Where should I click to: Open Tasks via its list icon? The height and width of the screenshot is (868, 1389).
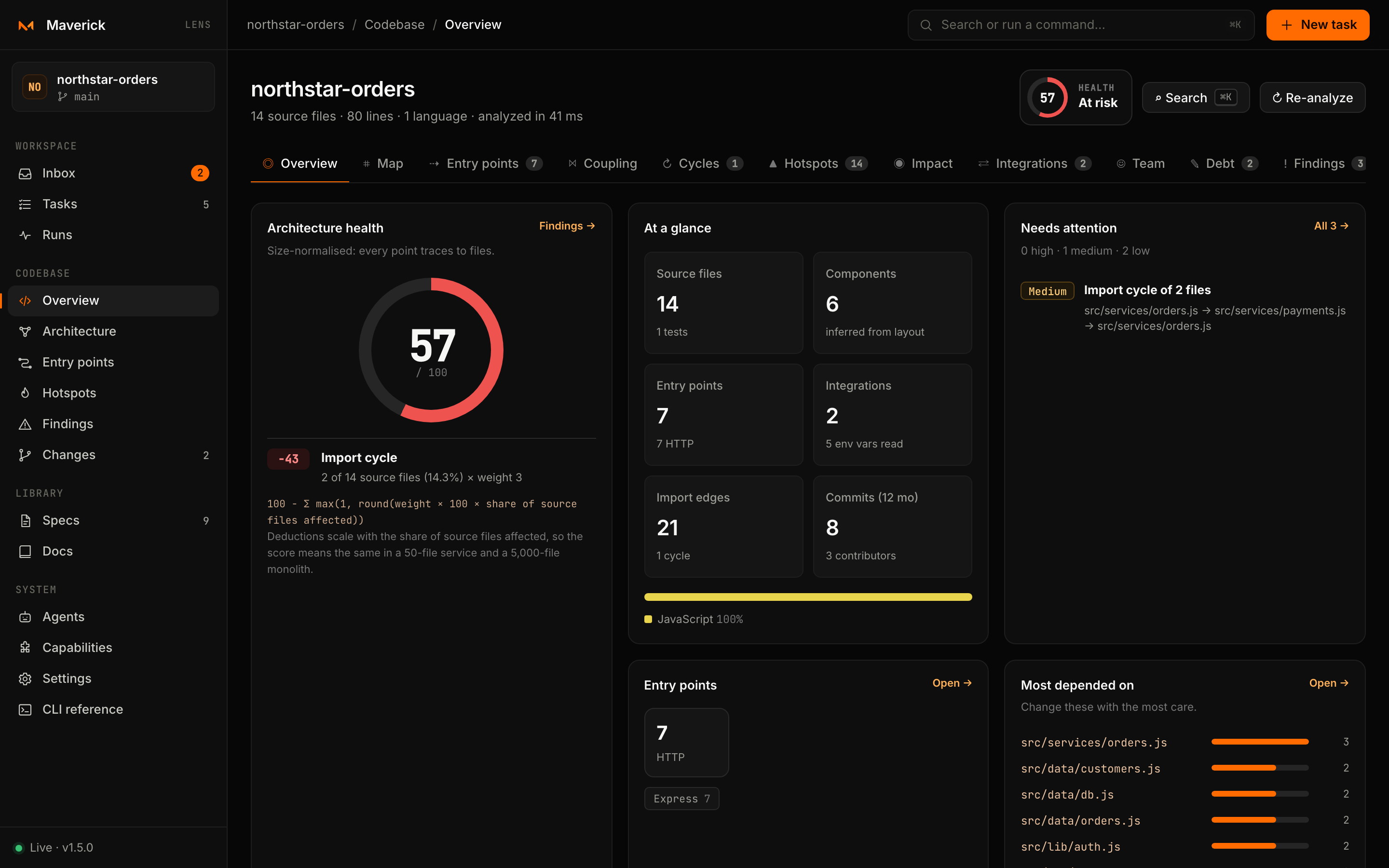[x=25, y=204]
